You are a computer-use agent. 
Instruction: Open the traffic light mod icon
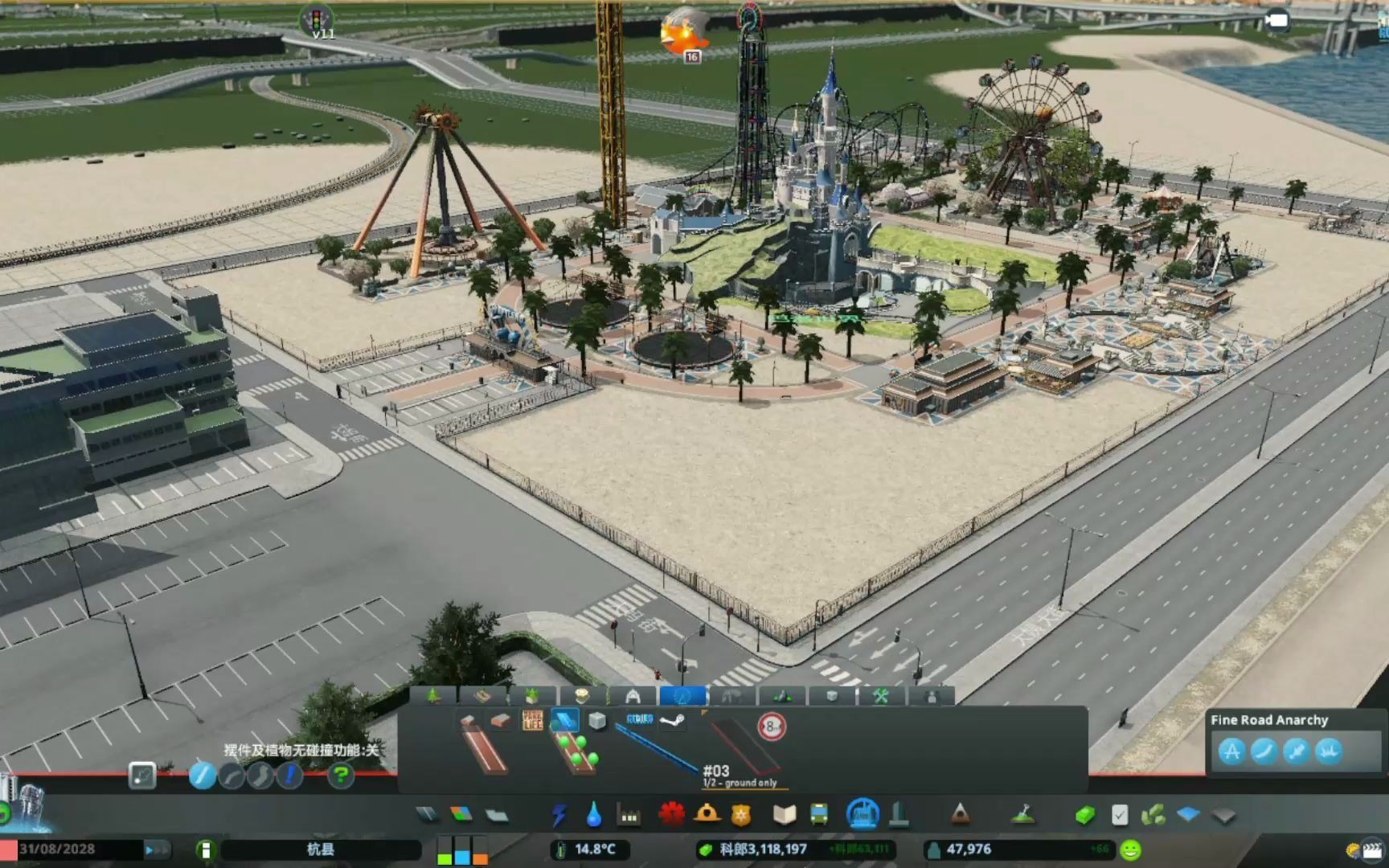[317, 19]
